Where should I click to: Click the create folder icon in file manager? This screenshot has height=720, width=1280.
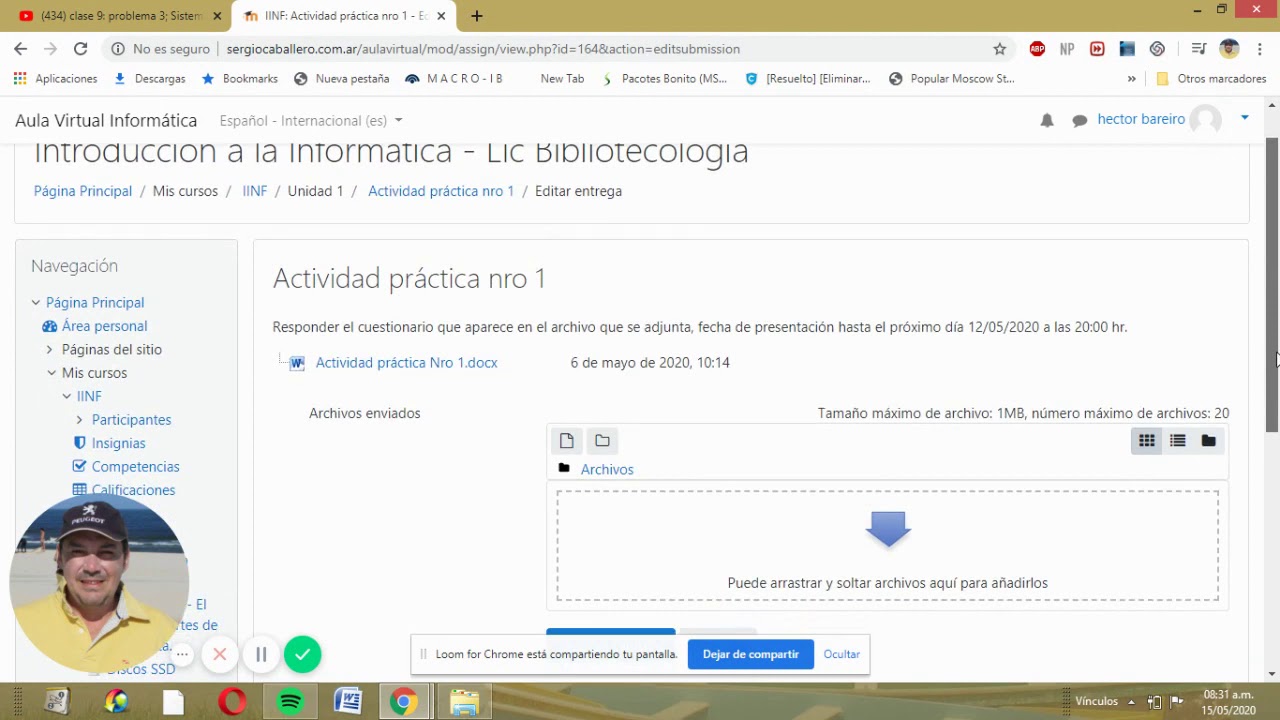[602, 441]
